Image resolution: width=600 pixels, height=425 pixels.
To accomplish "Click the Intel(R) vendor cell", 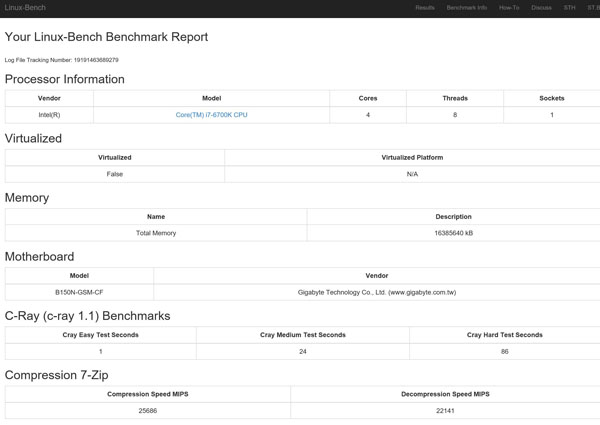I will click(x=49, y=115).
